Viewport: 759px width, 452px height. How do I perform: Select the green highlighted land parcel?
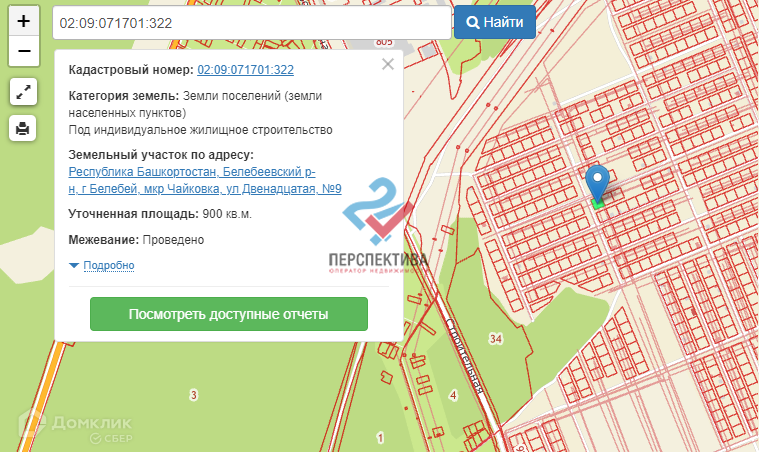[598, 205]
